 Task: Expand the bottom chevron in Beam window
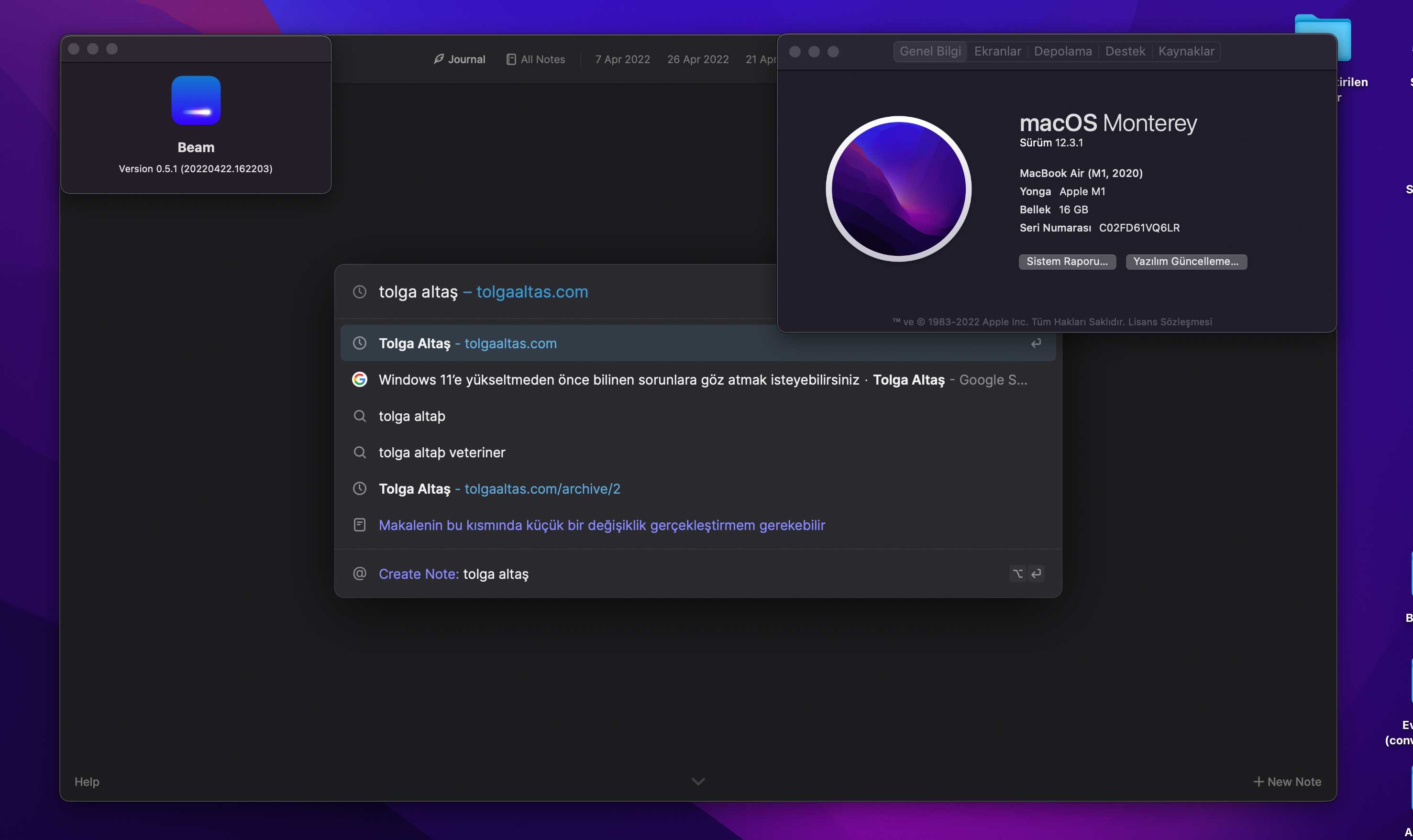tap(698, 781)
